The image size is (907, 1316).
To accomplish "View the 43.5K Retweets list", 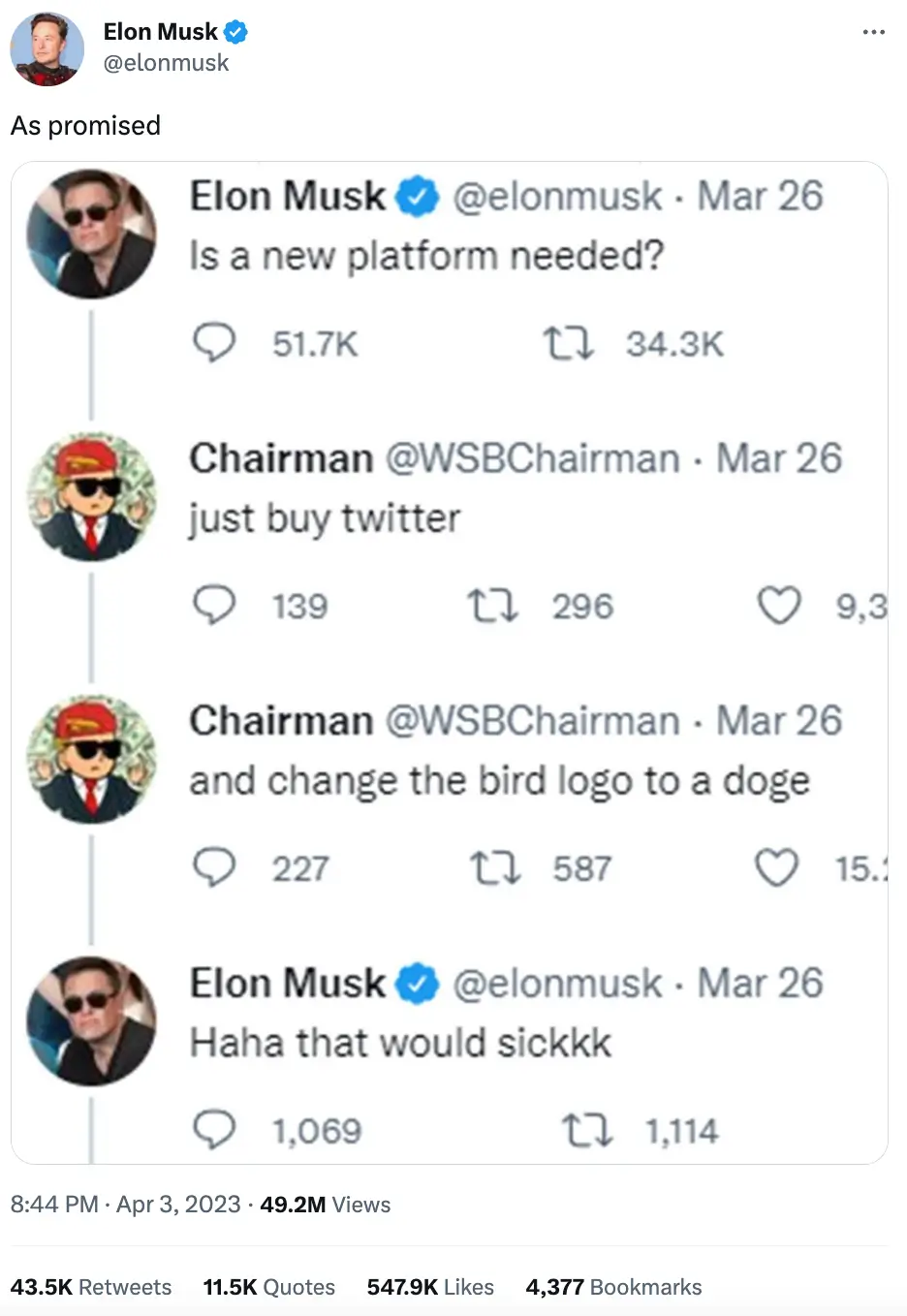I will (x=91, y=1287).
